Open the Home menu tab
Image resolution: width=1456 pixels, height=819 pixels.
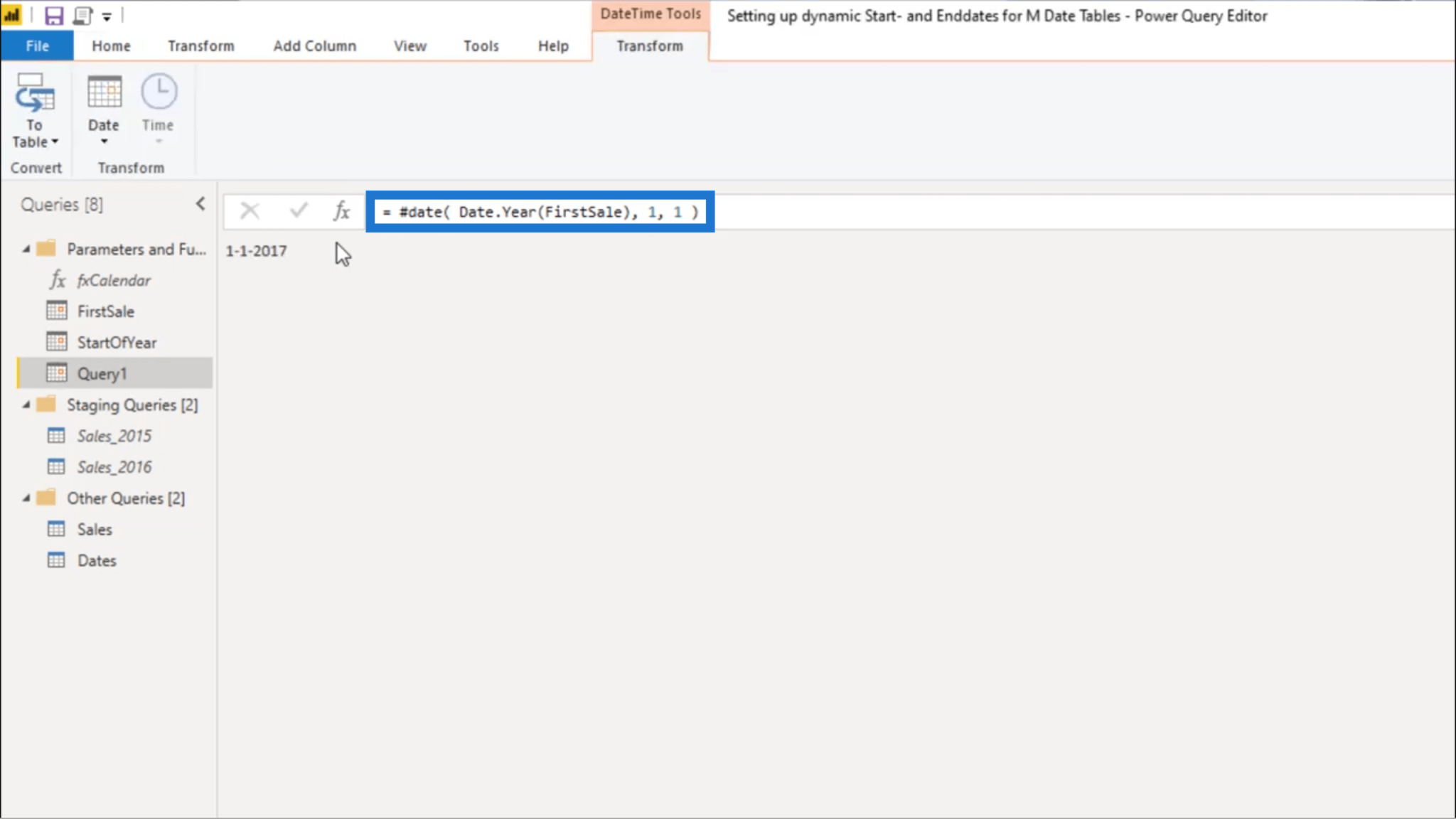111,46
